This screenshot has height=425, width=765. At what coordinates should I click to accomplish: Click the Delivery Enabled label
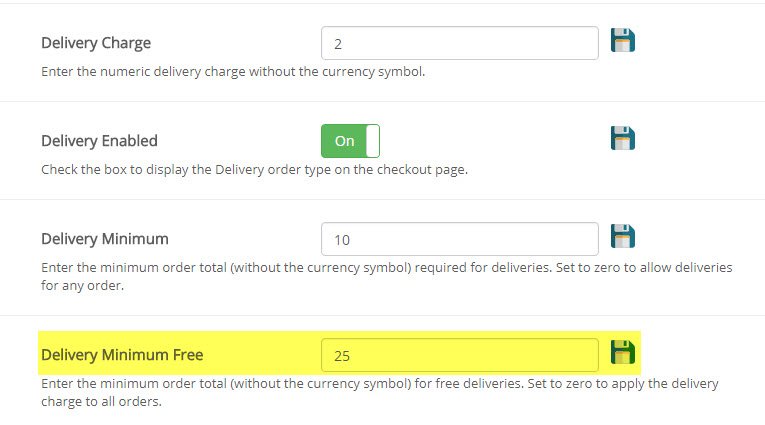point(99,141)
